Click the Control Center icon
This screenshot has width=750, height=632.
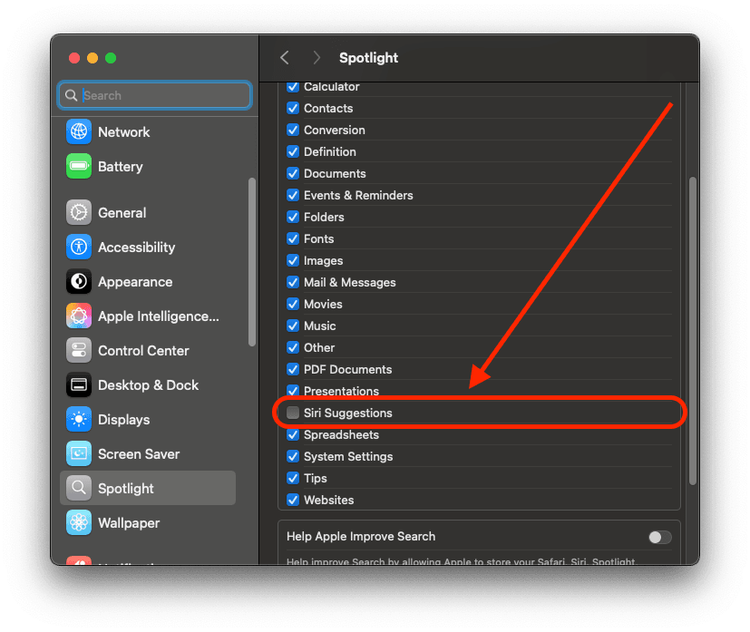pos(79,350)
